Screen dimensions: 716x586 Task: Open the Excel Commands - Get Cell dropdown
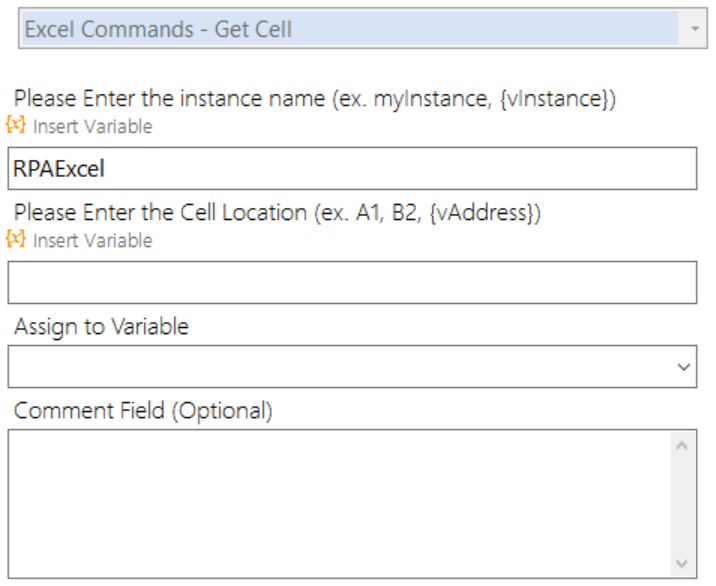(363, 28)
